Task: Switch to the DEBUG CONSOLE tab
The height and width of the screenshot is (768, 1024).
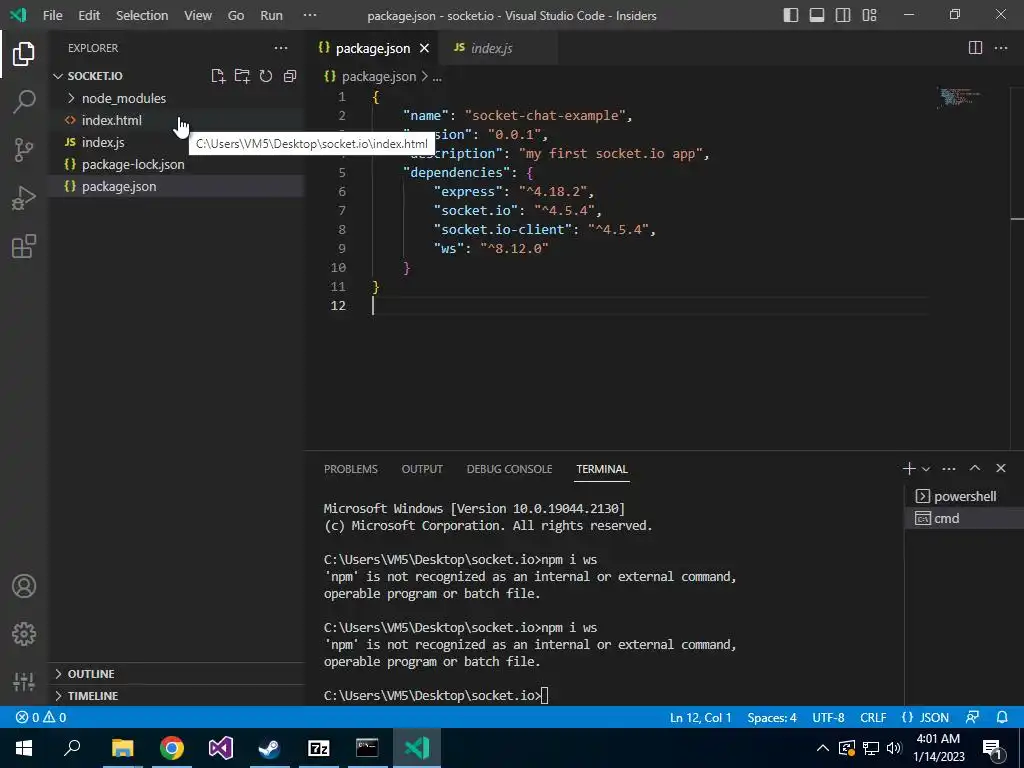Action: 509,469
